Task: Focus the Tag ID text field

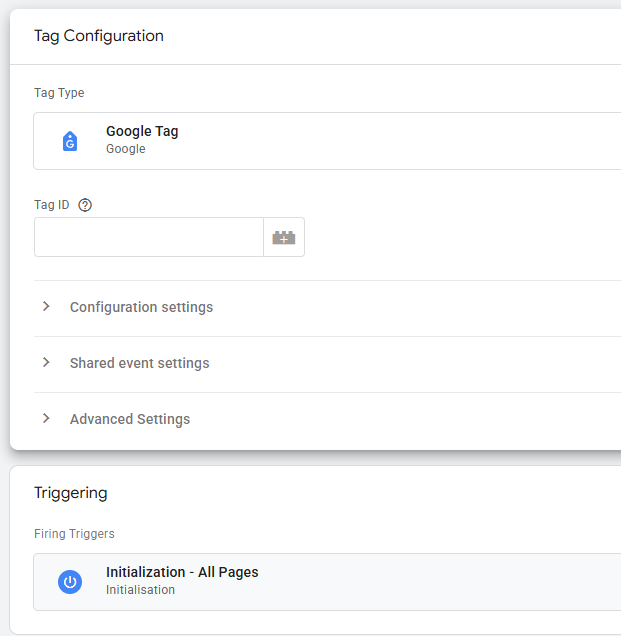Action: (x=148, y=238)
